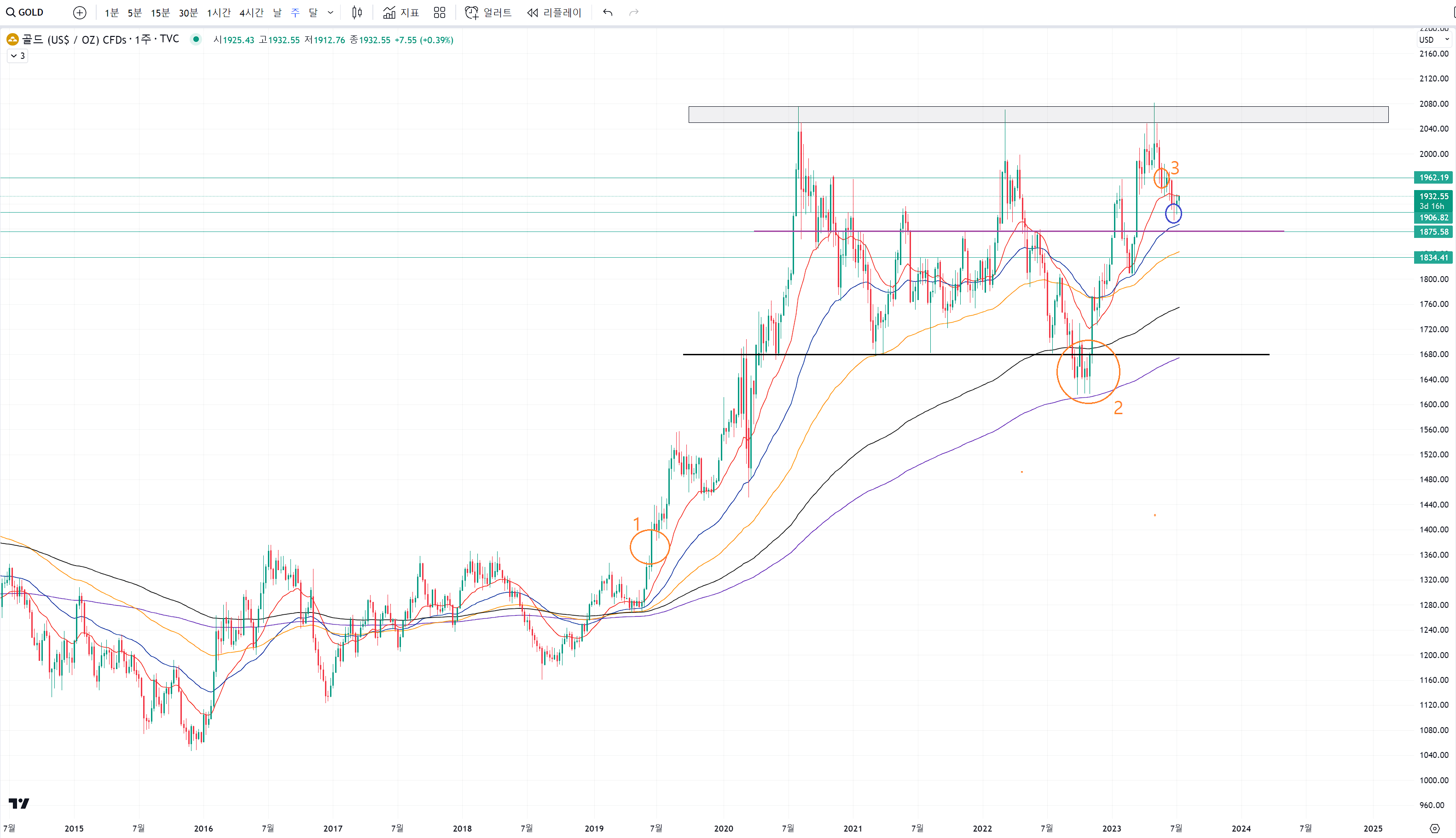Screen dimensions: 1456x838
Task: Click the undo arrow icon
Action: (607, 13)
